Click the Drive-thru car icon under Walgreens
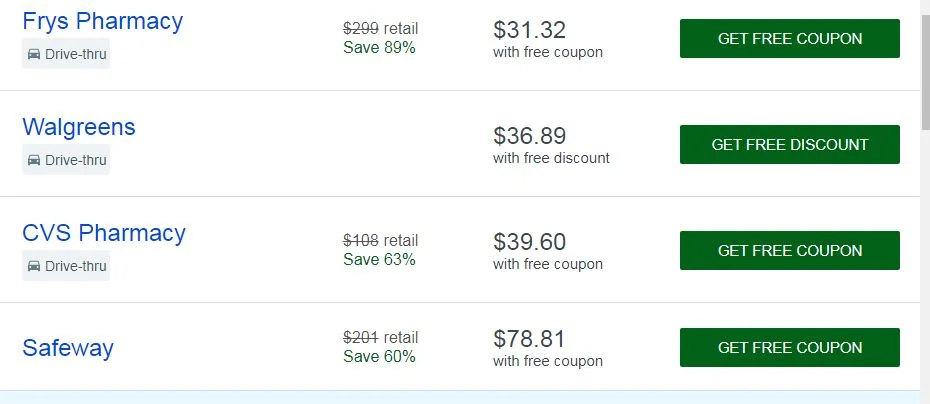Screen dimensions: 930x404 [34, 160]
